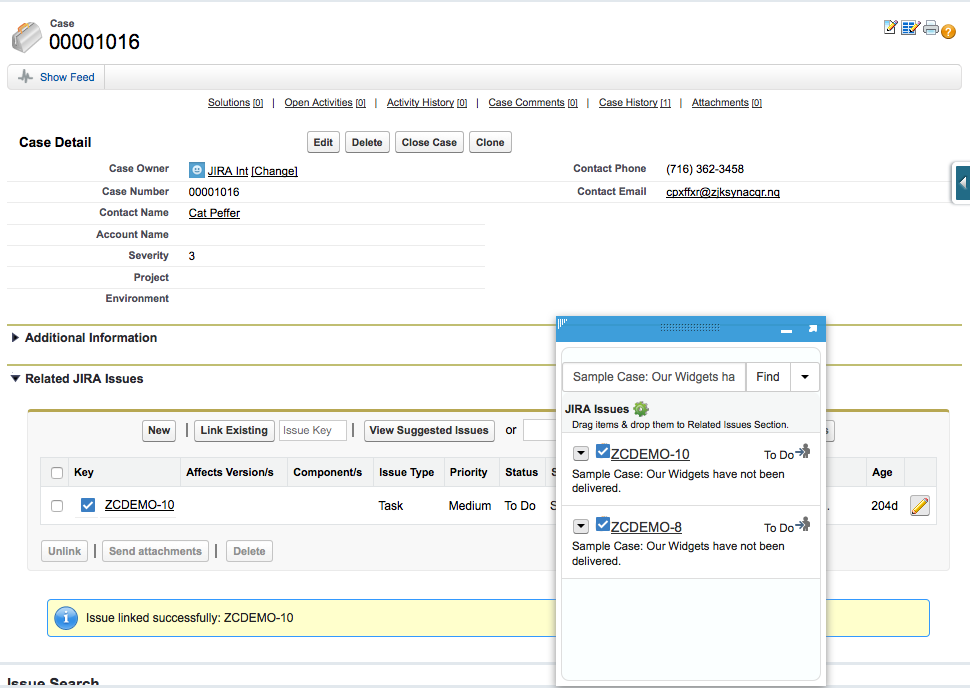Click the Issue Key input field
The image size is (970, 688).
312,430
